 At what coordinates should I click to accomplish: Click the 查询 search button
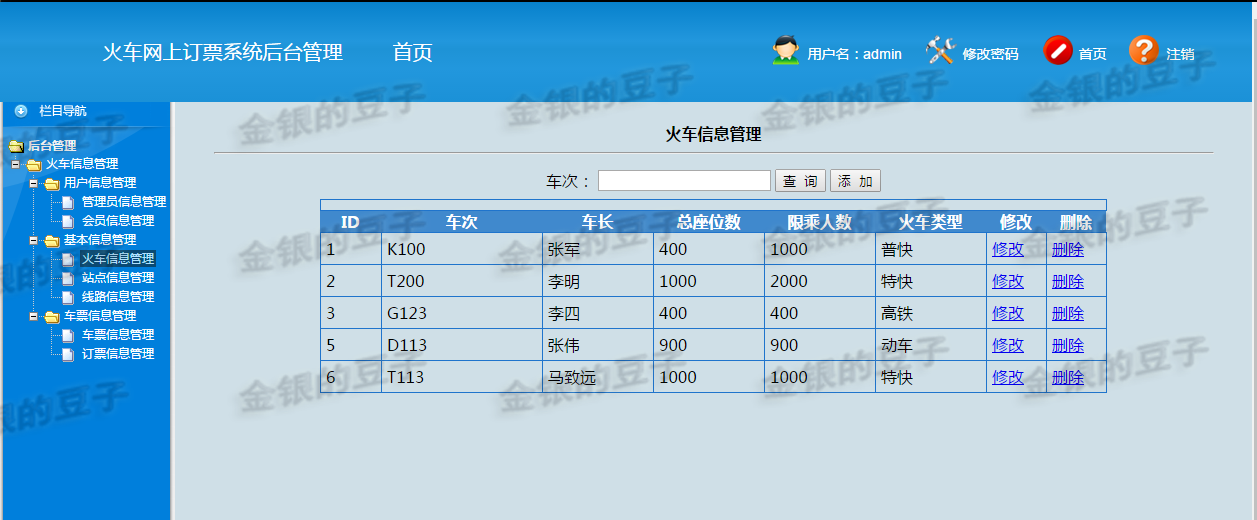pos(800,181)
